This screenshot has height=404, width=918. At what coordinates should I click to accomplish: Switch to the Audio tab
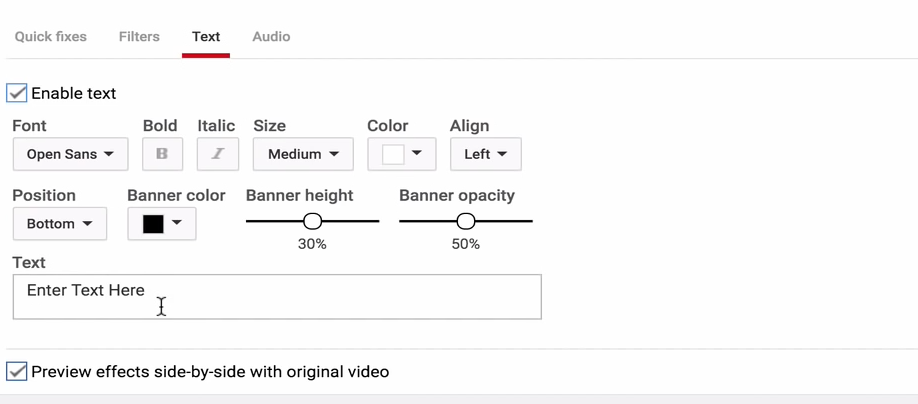(x=271, y=36)
